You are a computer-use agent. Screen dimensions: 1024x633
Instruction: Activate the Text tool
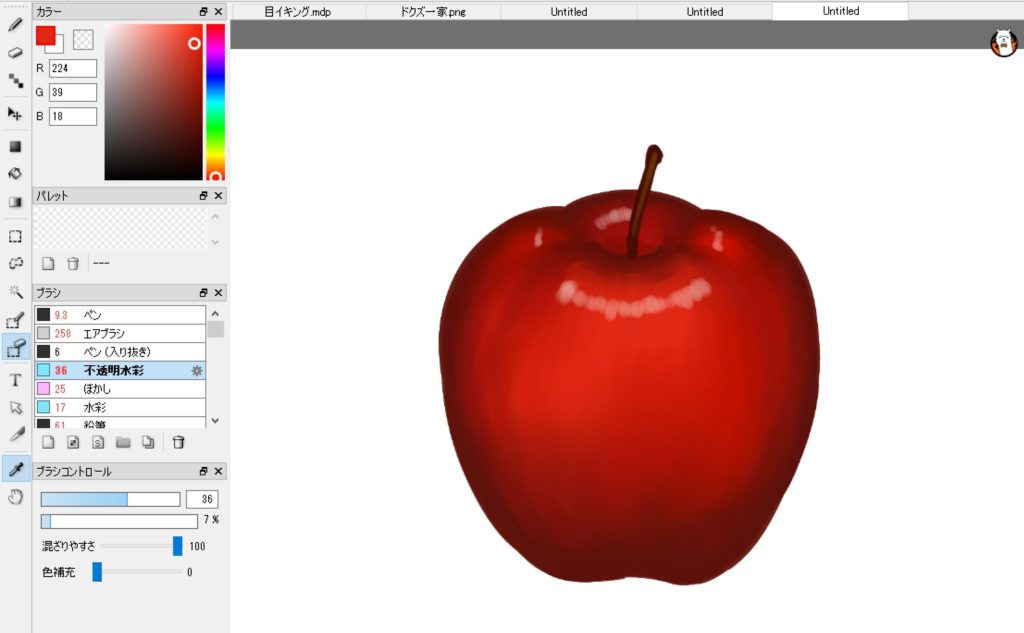(x=15, y=380)
